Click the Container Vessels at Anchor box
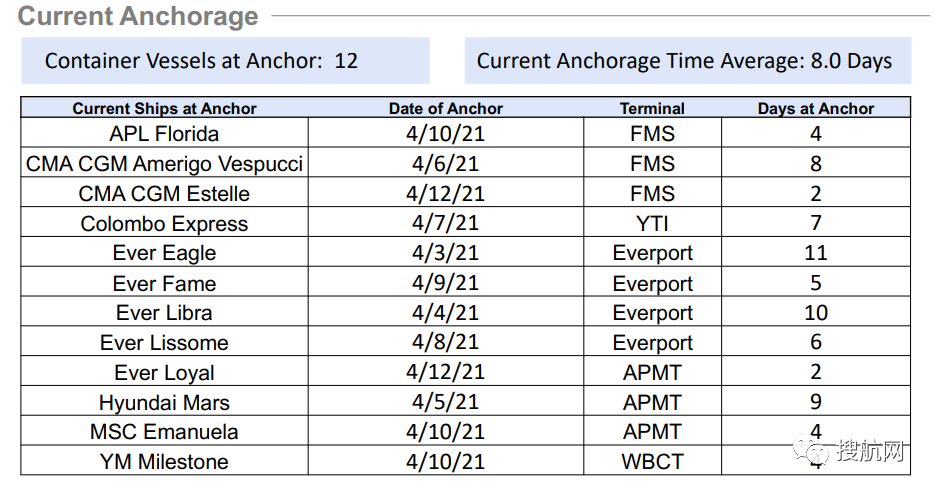The height and width of the screenshot is (492, 935). tap(225, 61)
